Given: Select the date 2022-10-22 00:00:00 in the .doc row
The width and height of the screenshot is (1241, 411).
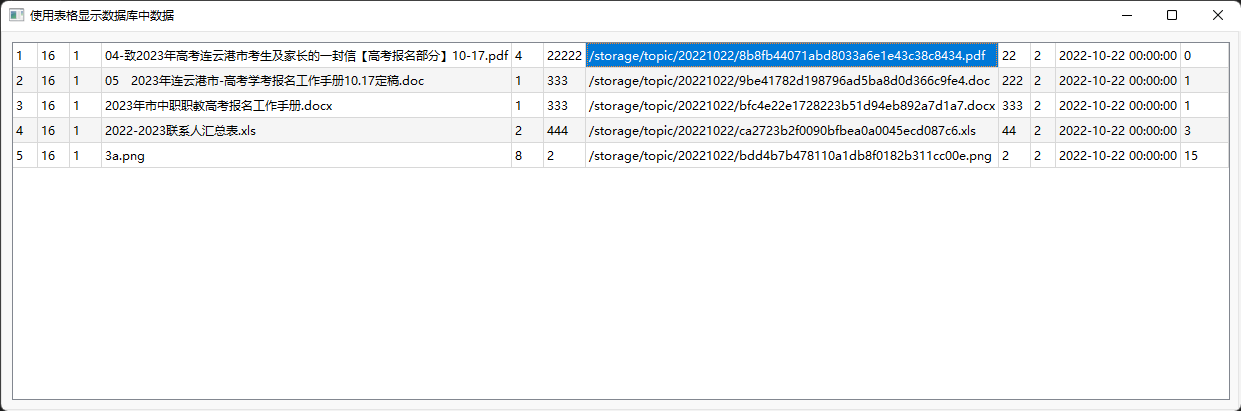Looking at the screenshot, I should 1118,81.
